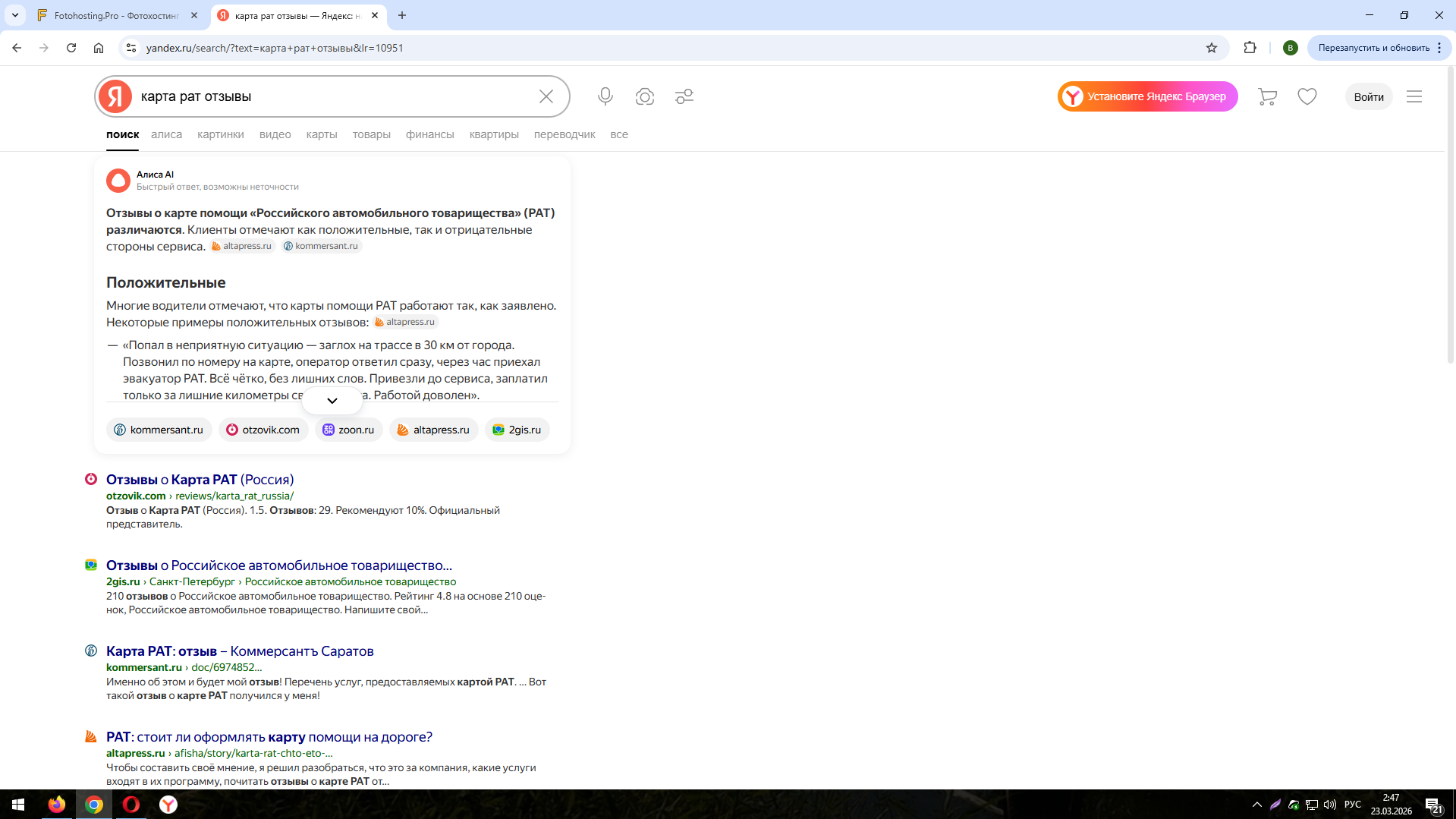The width and height of the screenshot is (1456, 819).
Task: Start voice search with the microphone icon
Action: pyautogui.click(x=605, y=96)
